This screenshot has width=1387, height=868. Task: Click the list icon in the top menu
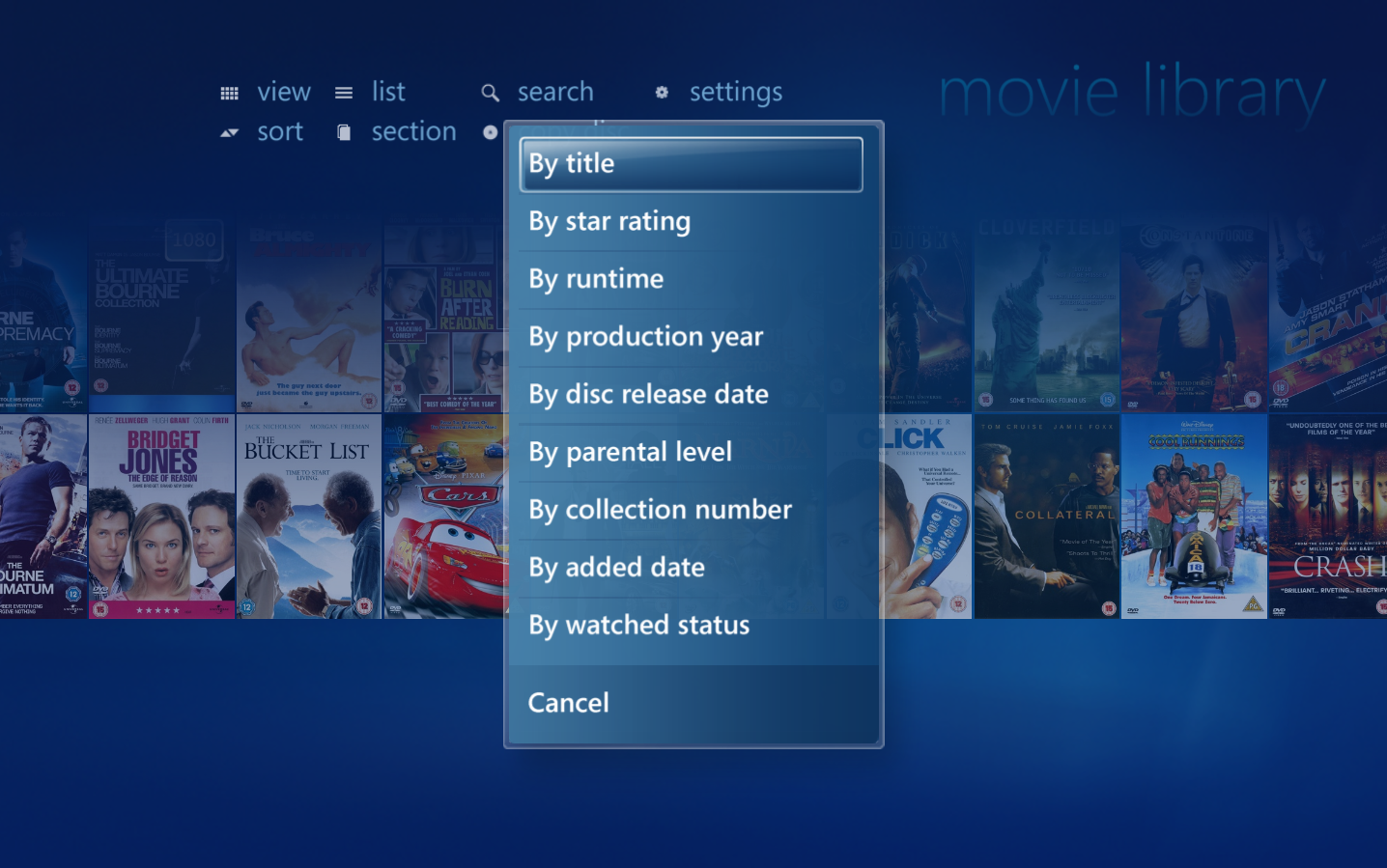pos(344,92)
